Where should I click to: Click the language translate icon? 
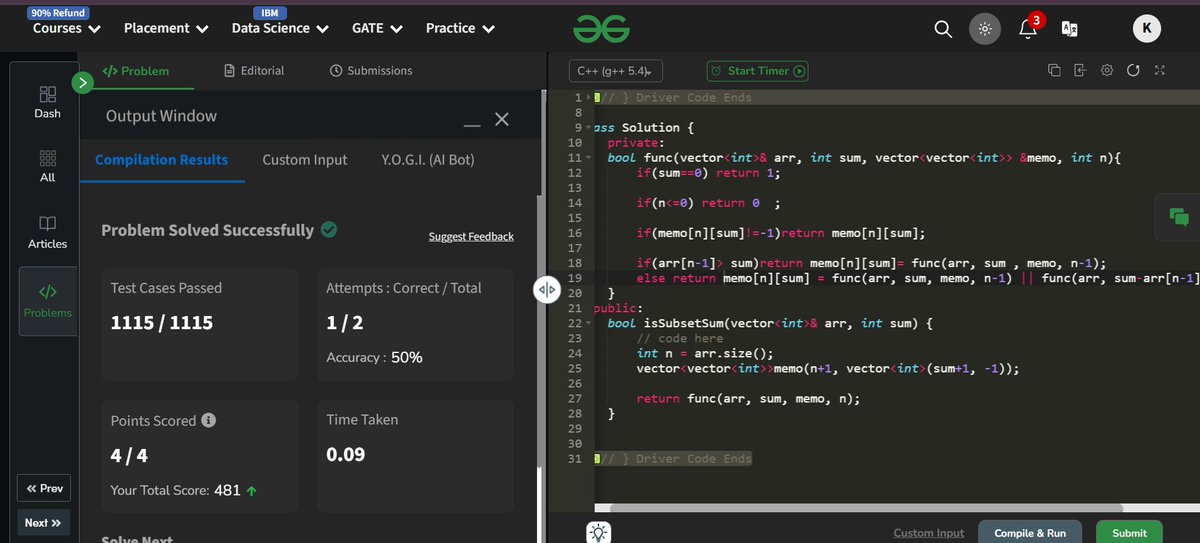click(x=1069, y=29)
